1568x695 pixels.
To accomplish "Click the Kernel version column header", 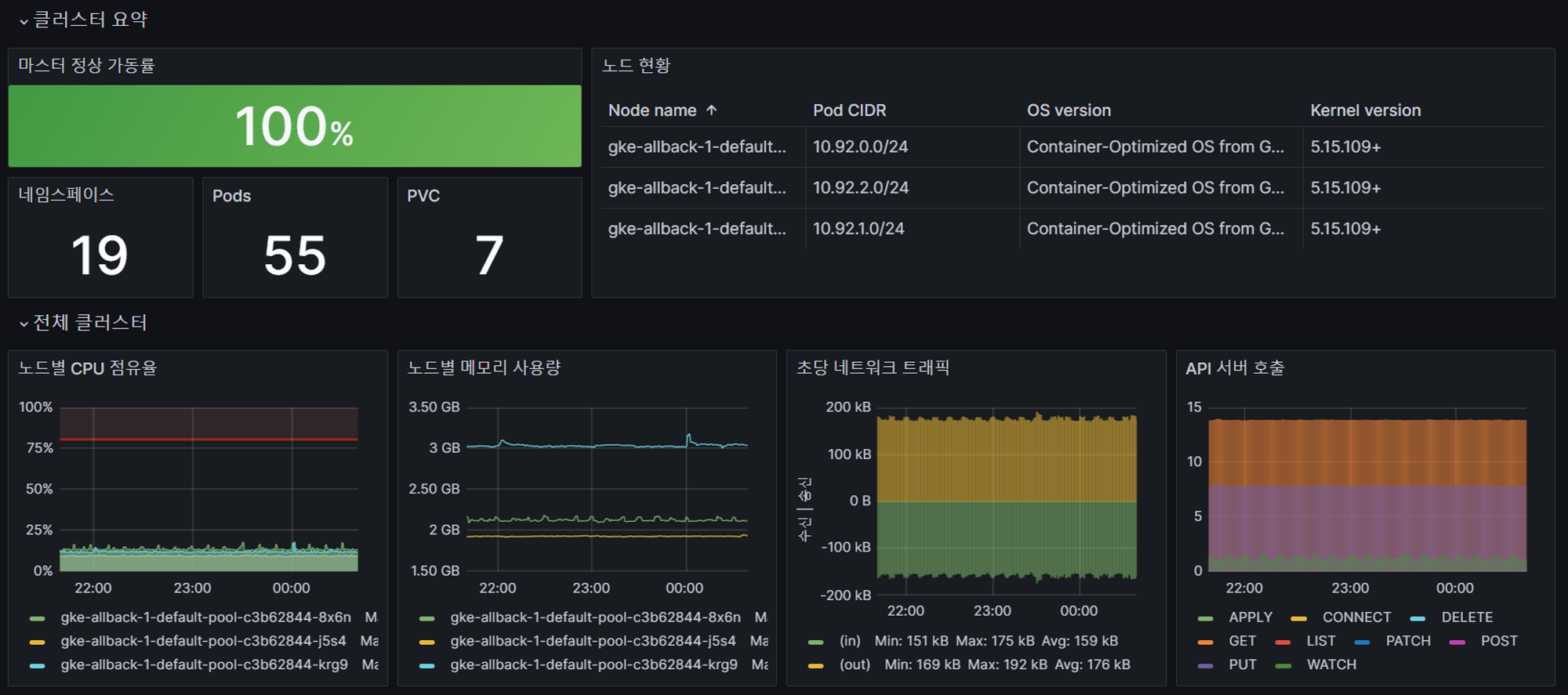I will [1365, 110].
